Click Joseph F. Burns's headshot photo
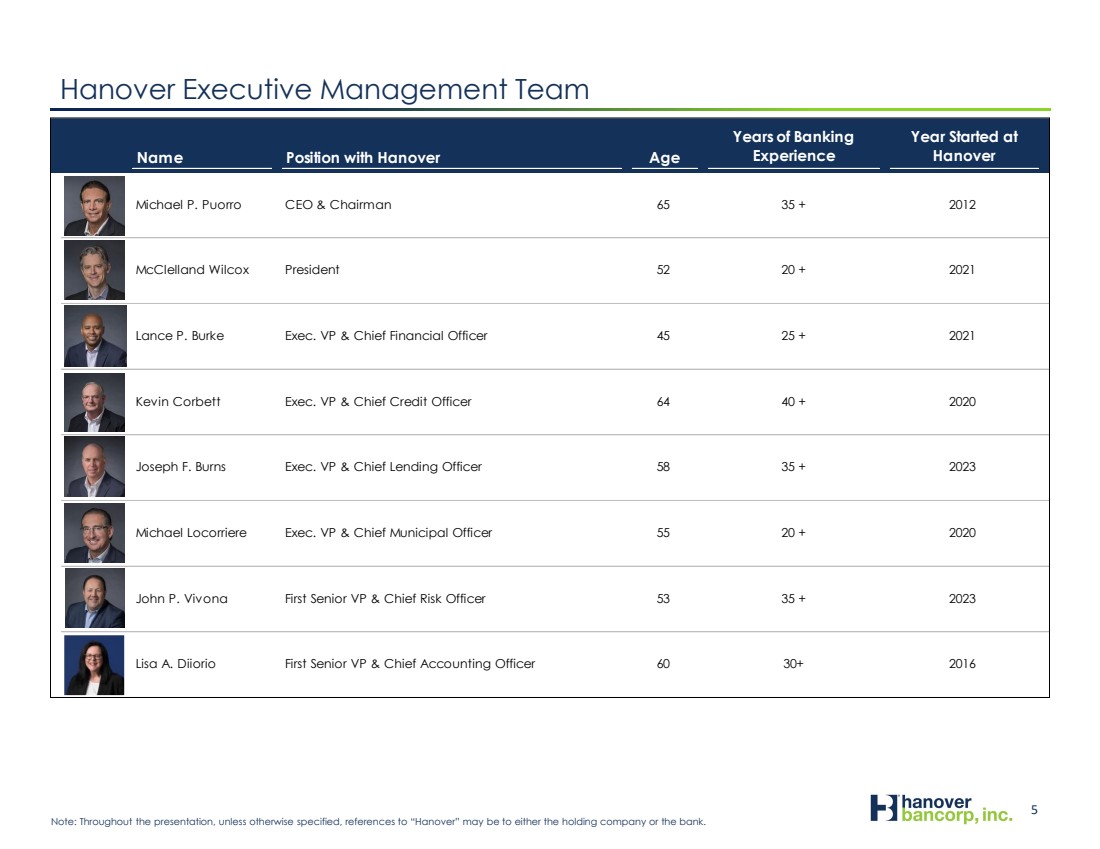 [x=95, y=467]
